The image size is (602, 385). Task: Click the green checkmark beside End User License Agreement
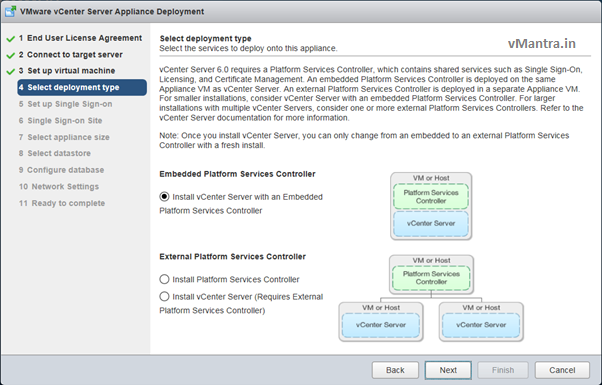[x=11, y=39]
